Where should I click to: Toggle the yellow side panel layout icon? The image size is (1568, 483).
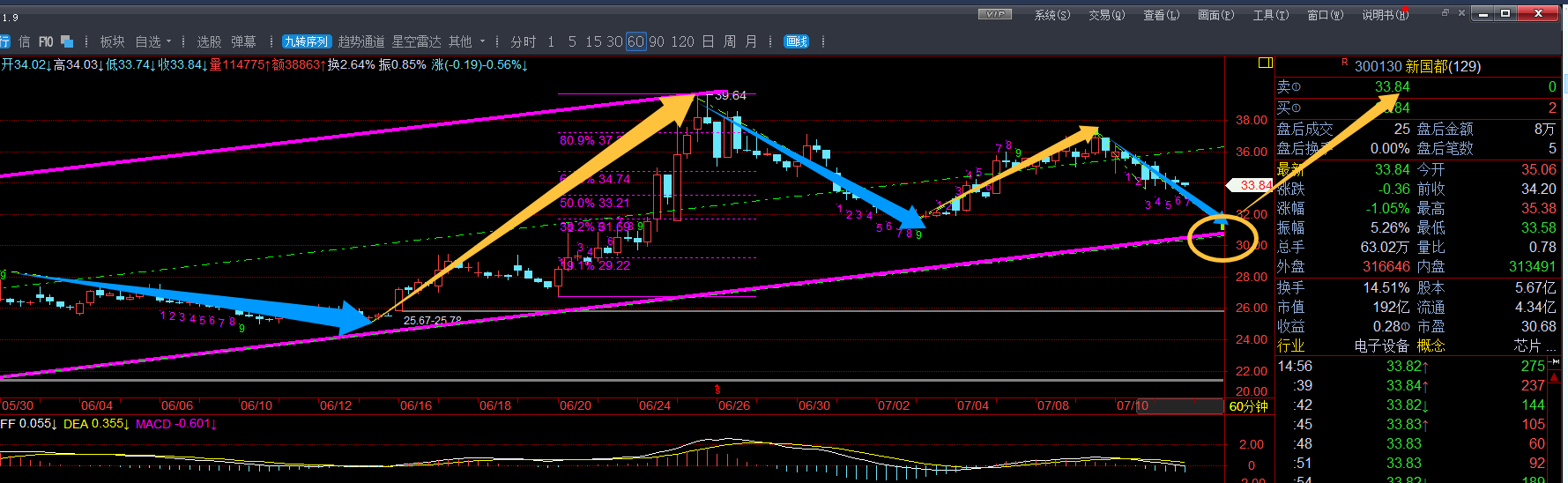click(x=1265, y=63)
